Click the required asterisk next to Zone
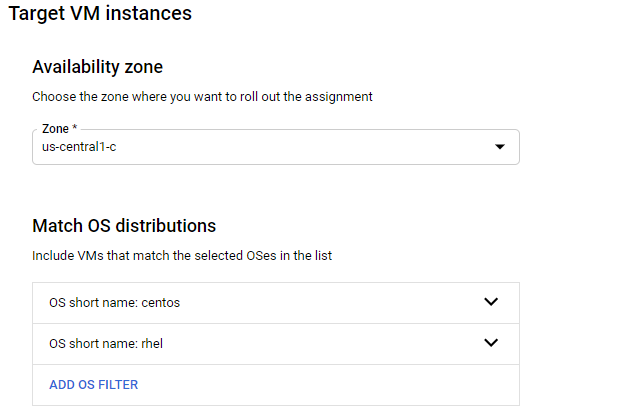This screenshot has height=417, width=638. coord(75,130)
